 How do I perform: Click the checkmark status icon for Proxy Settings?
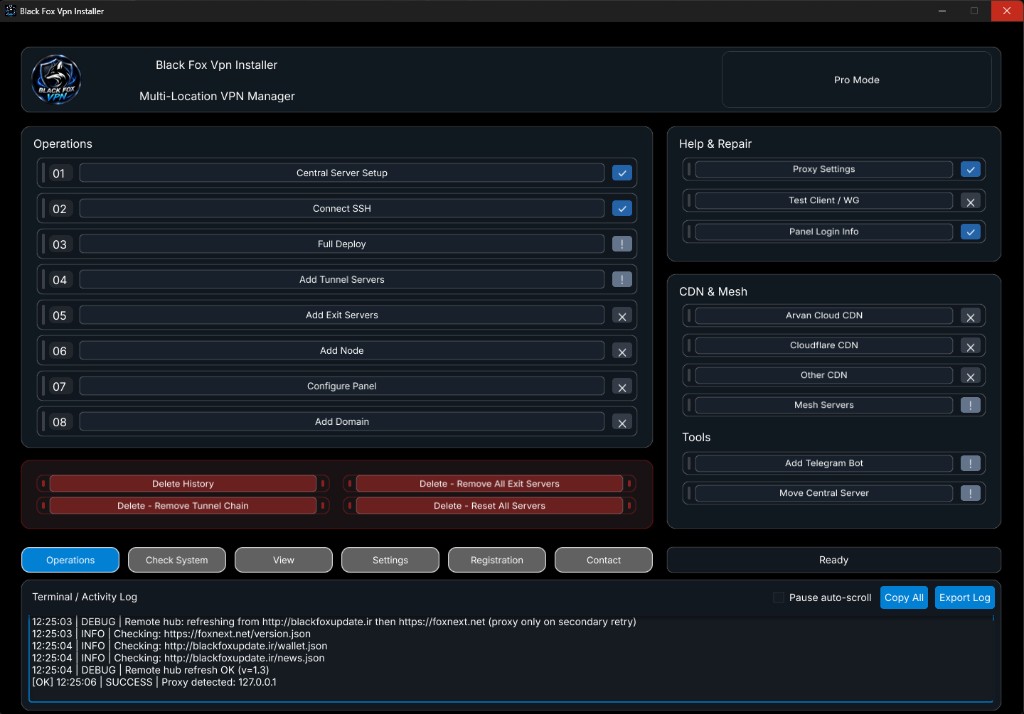(x=970, y=169)
